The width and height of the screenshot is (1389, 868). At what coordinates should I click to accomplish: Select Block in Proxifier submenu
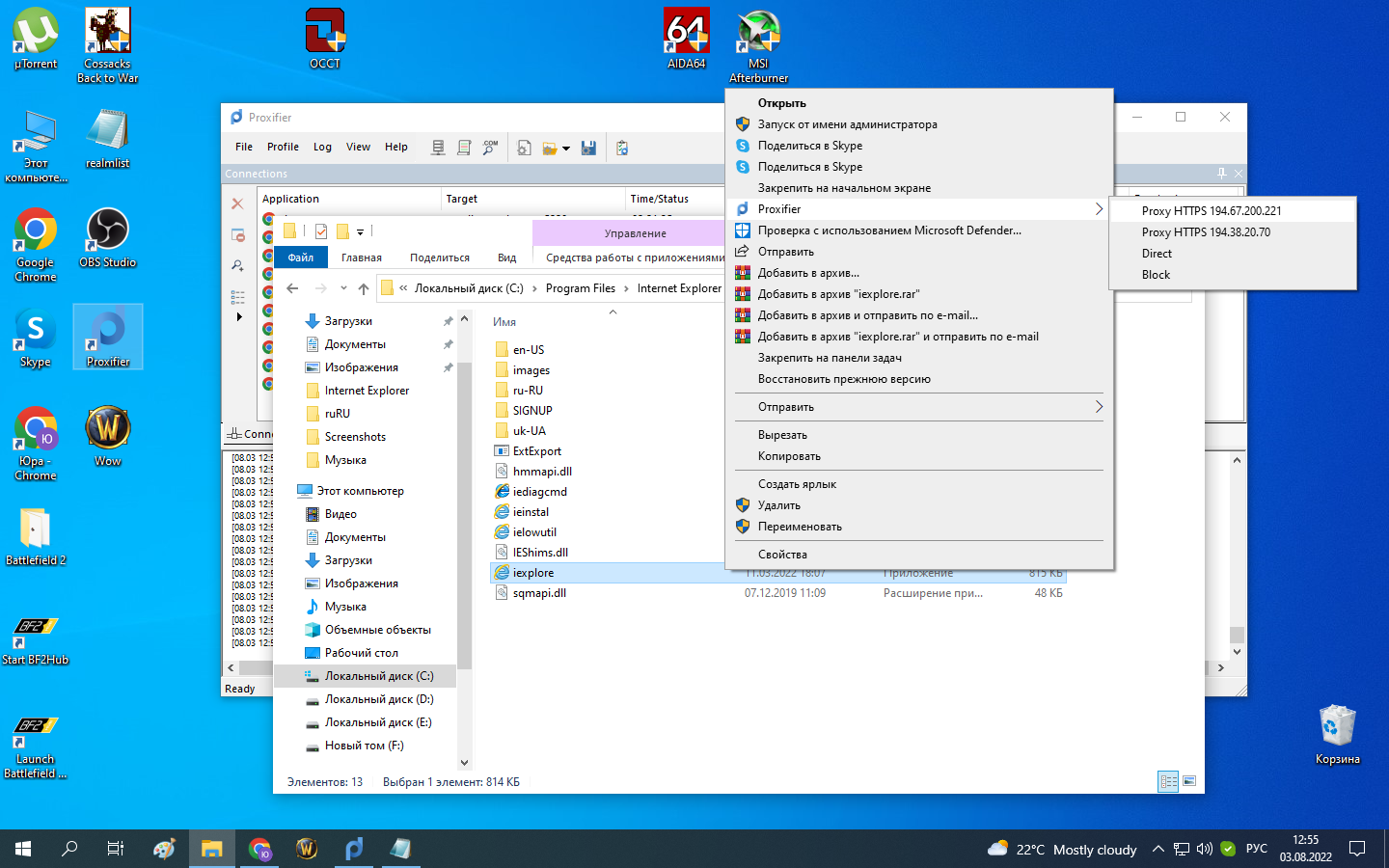[x=1156, y=275]
